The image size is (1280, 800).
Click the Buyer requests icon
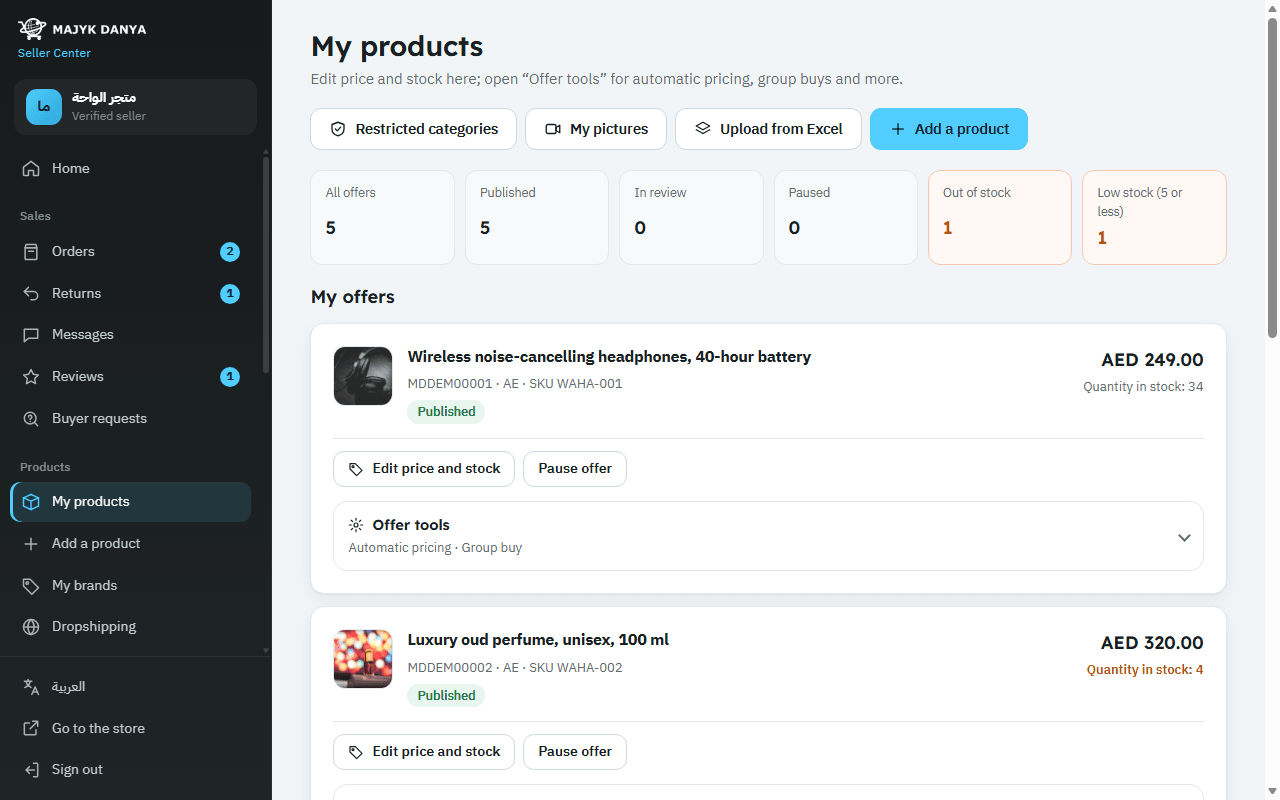(x=32, y=419)
